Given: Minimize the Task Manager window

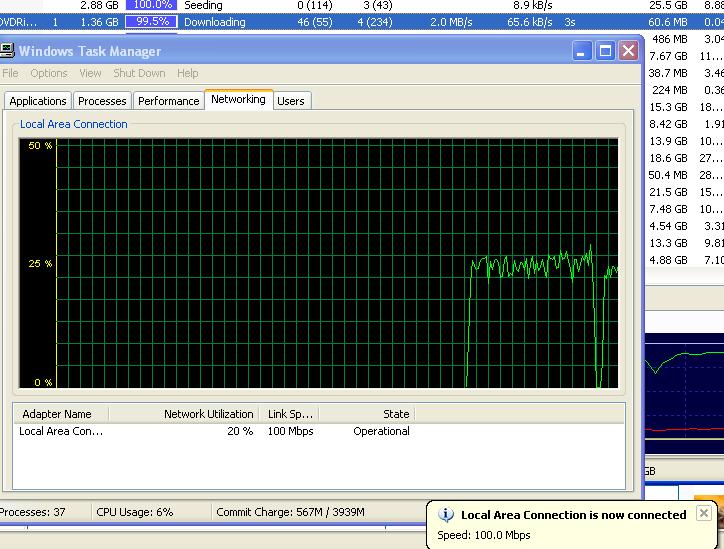Looking at the screenshot, I should pyautogui.click(x=582, y=51).
